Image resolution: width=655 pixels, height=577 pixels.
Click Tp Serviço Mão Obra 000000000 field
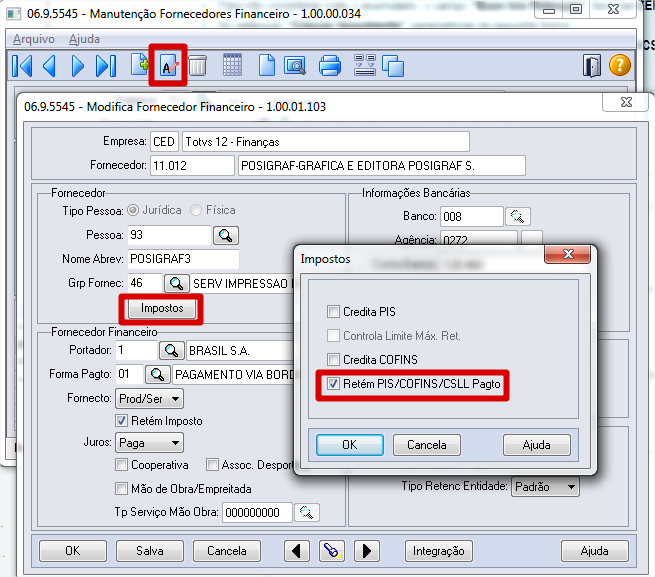pos(257,513)
